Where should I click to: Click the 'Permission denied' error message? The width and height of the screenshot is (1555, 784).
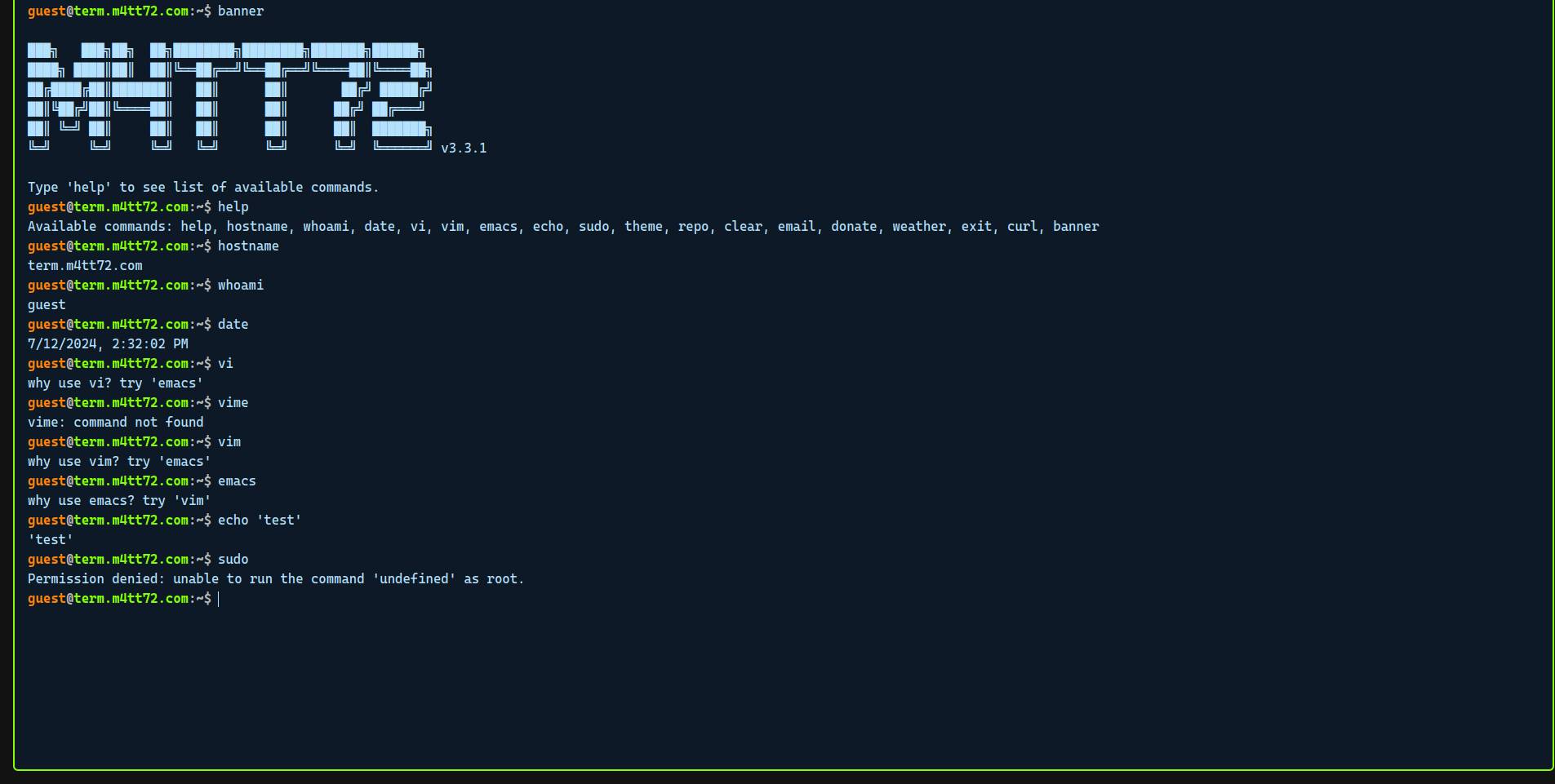pyautogui.click(x=276, y=579)
